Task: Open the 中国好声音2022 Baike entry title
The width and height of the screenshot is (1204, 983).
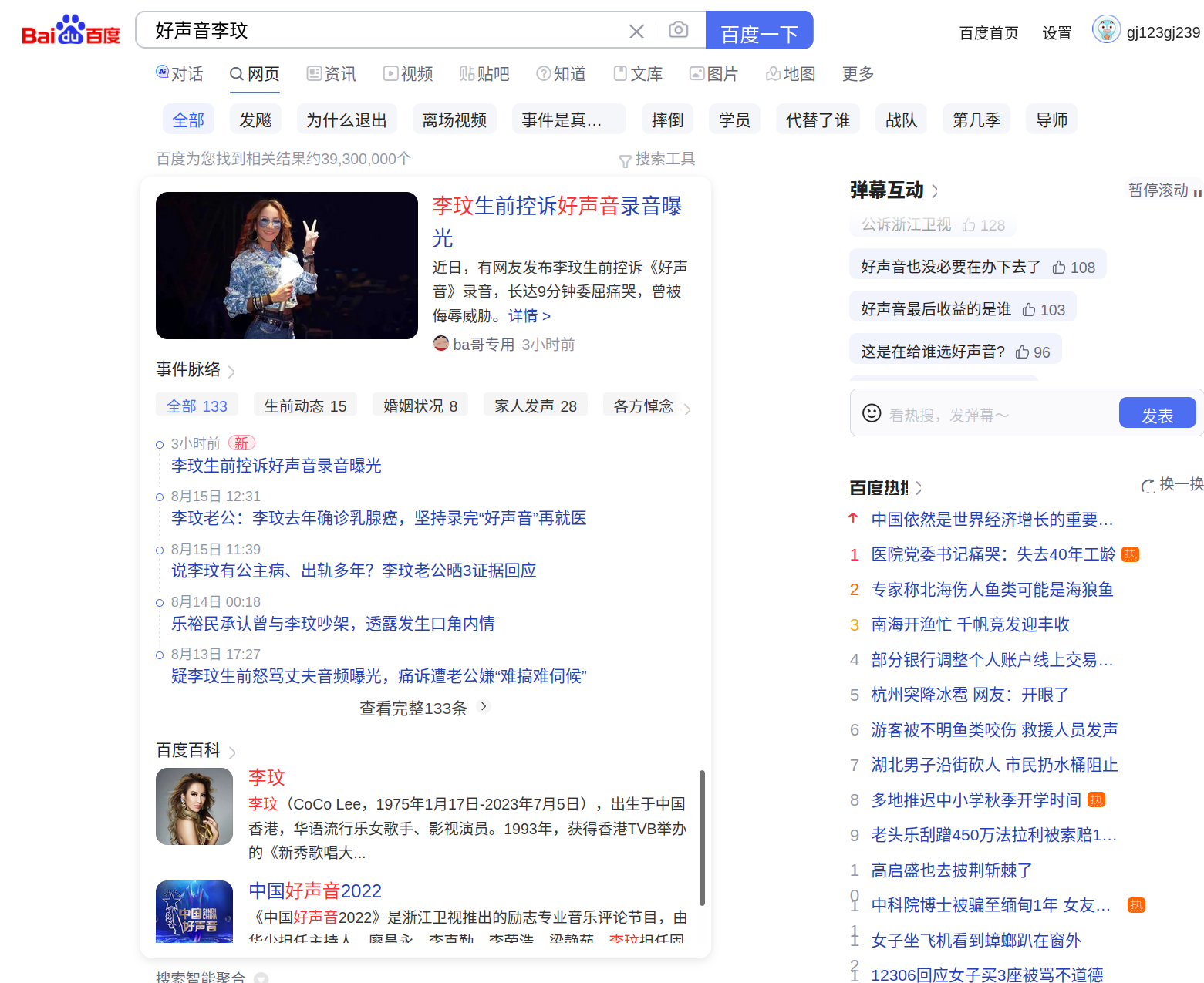Action: (315, 891)
